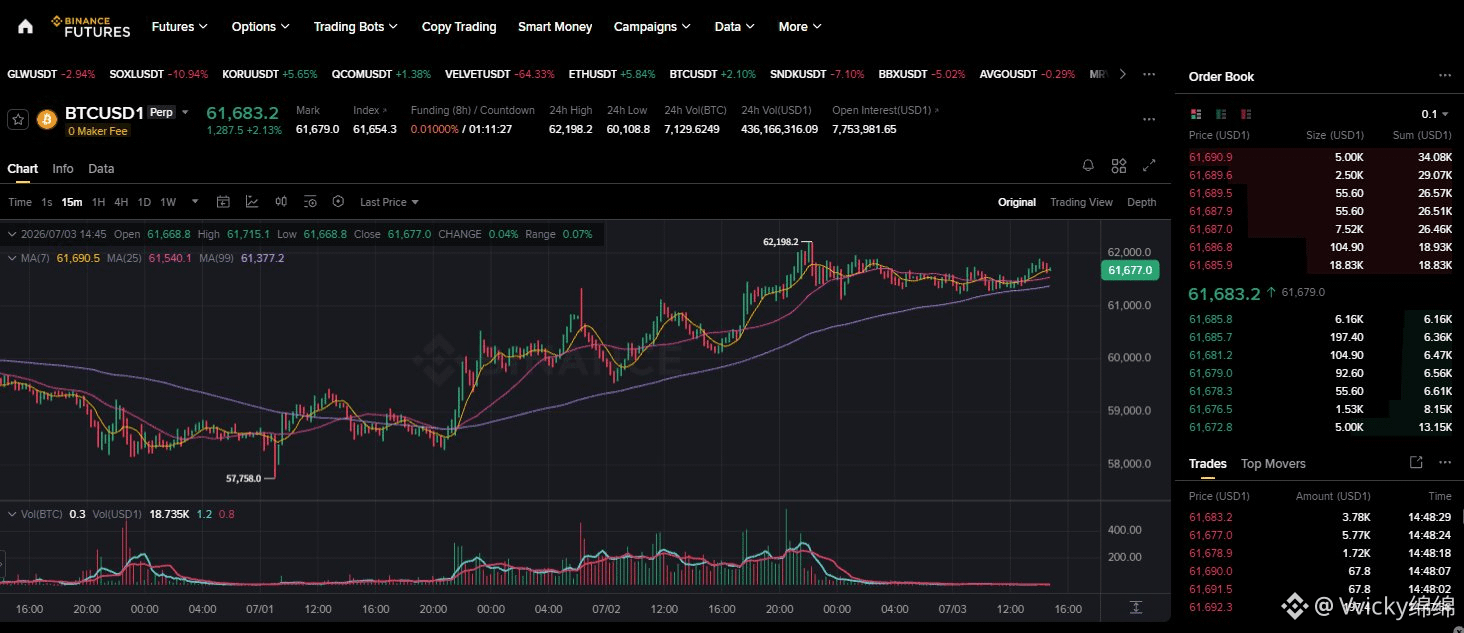Open the Trading Bots dropdown menu

pos(356,27)
